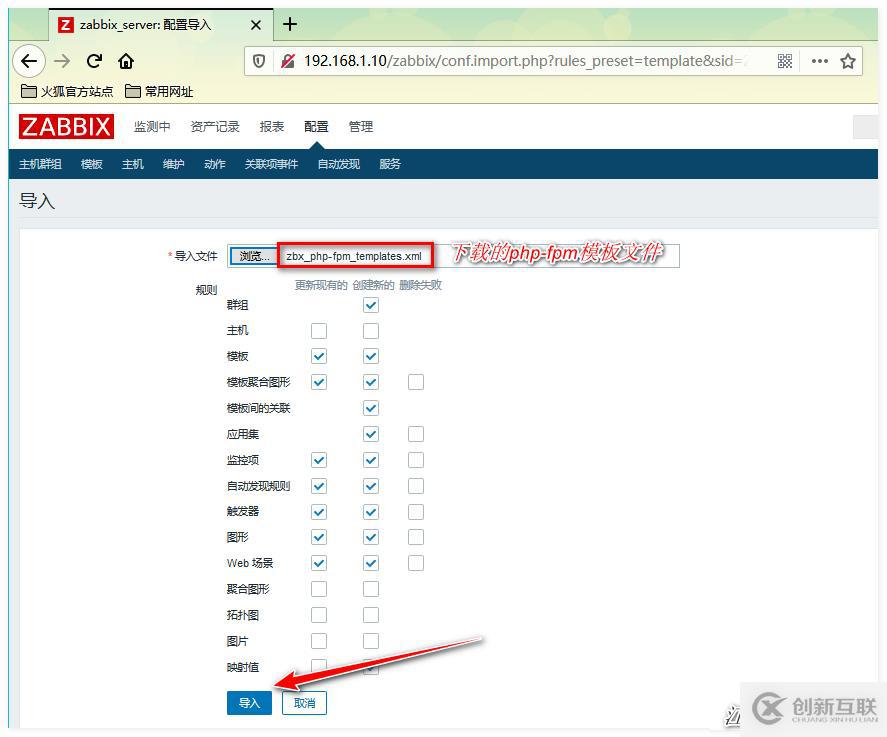Reload the page with the refresh icon
887x737 pixels.
[93, 60]
